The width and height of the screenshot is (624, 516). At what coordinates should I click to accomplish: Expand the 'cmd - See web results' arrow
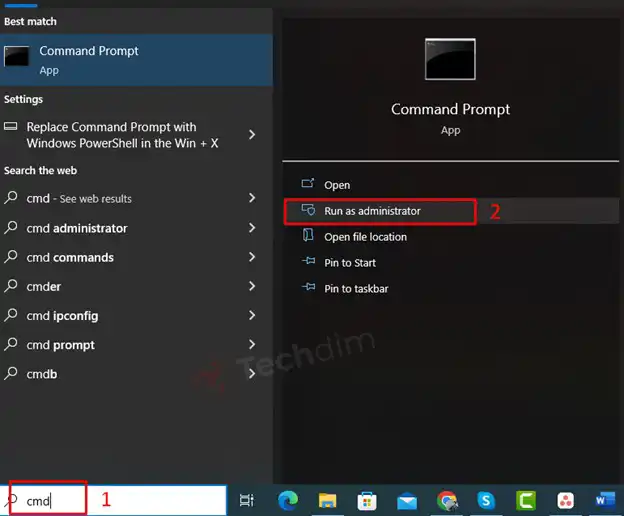point(252,199)
